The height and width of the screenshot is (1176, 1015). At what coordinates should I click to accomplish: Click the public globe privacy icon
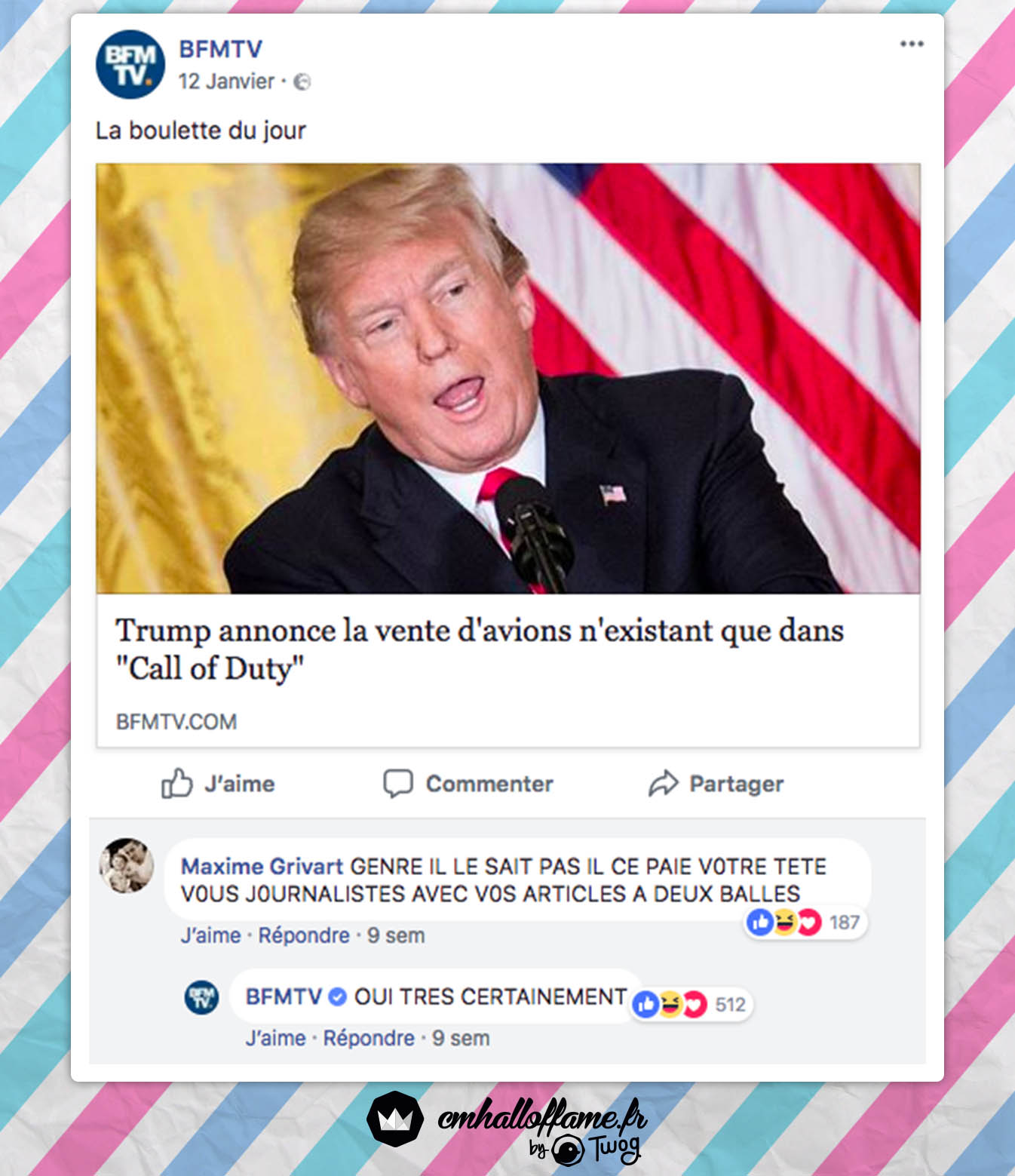click(x=302, y=81)
